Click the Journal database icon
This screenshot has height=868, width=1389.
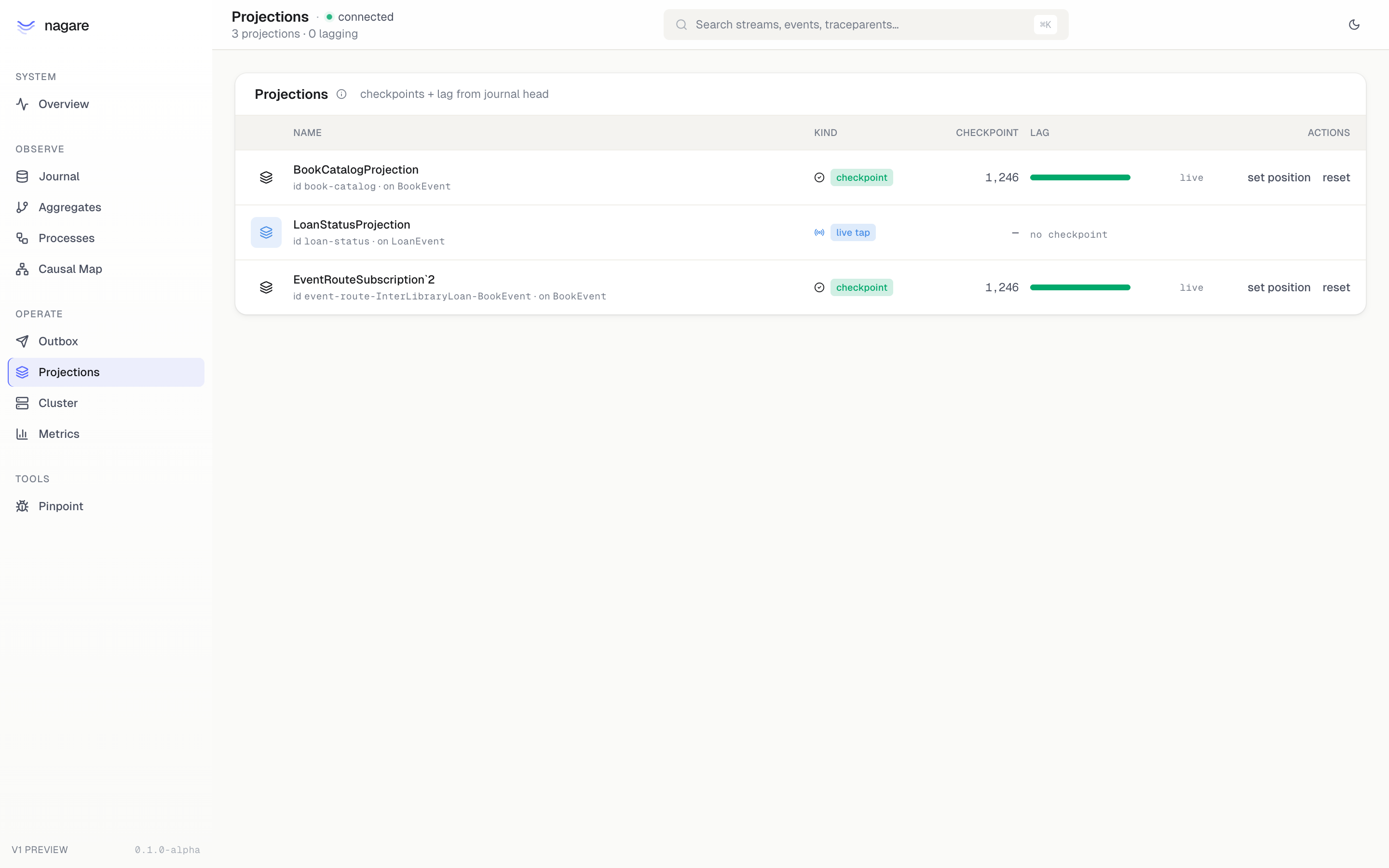click(22, 176)
